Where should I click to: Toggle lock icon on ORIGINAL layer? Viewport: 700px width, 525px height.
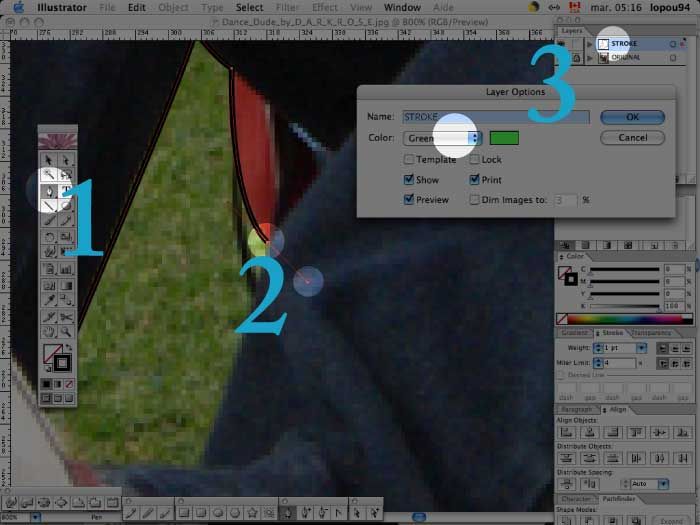coord(577,58)
